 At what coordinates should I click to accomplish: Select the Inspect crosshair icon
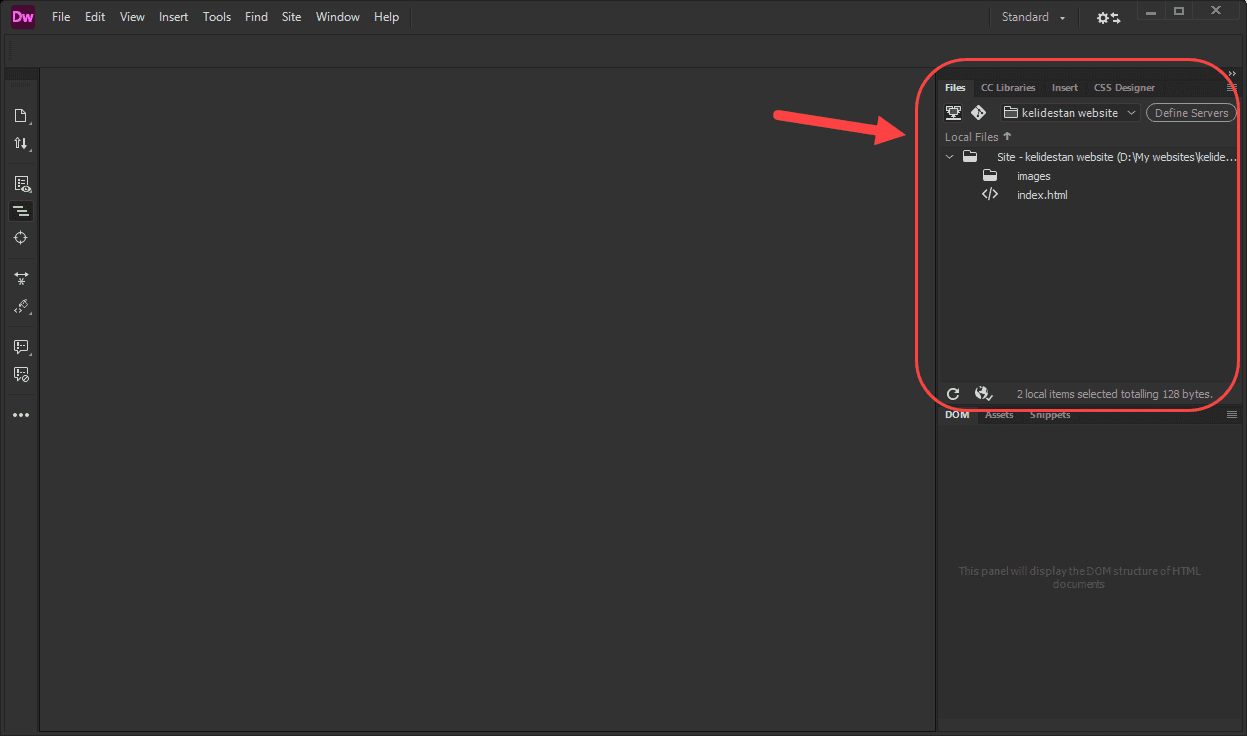21,238
